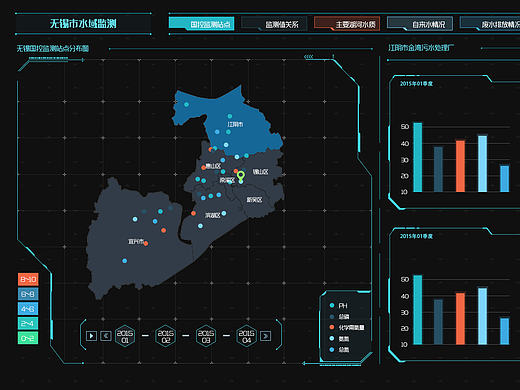Toggle the bottom blue 总氮 legend indicator

[339, 349]
